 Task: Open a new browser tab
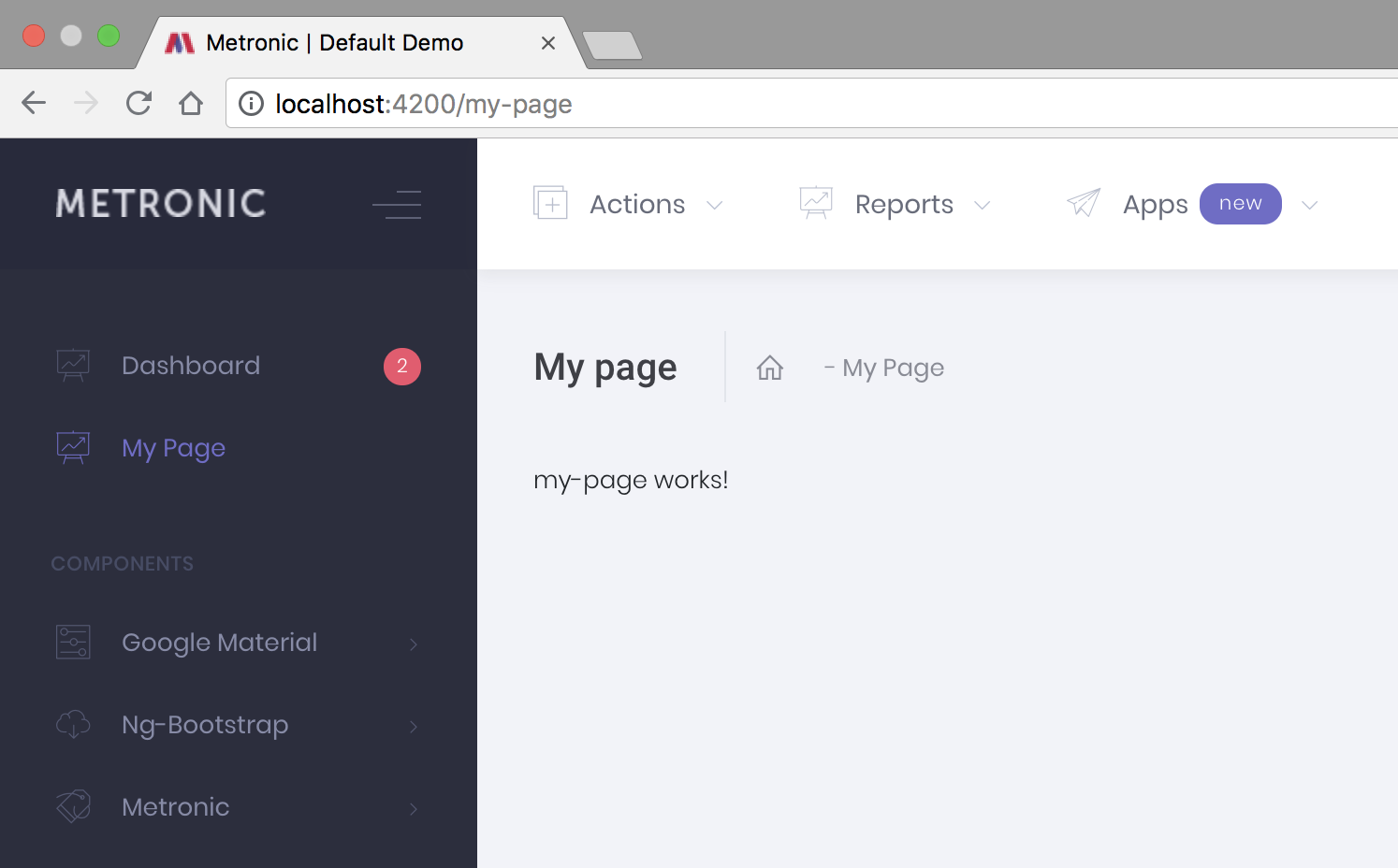tap(612, 45)
